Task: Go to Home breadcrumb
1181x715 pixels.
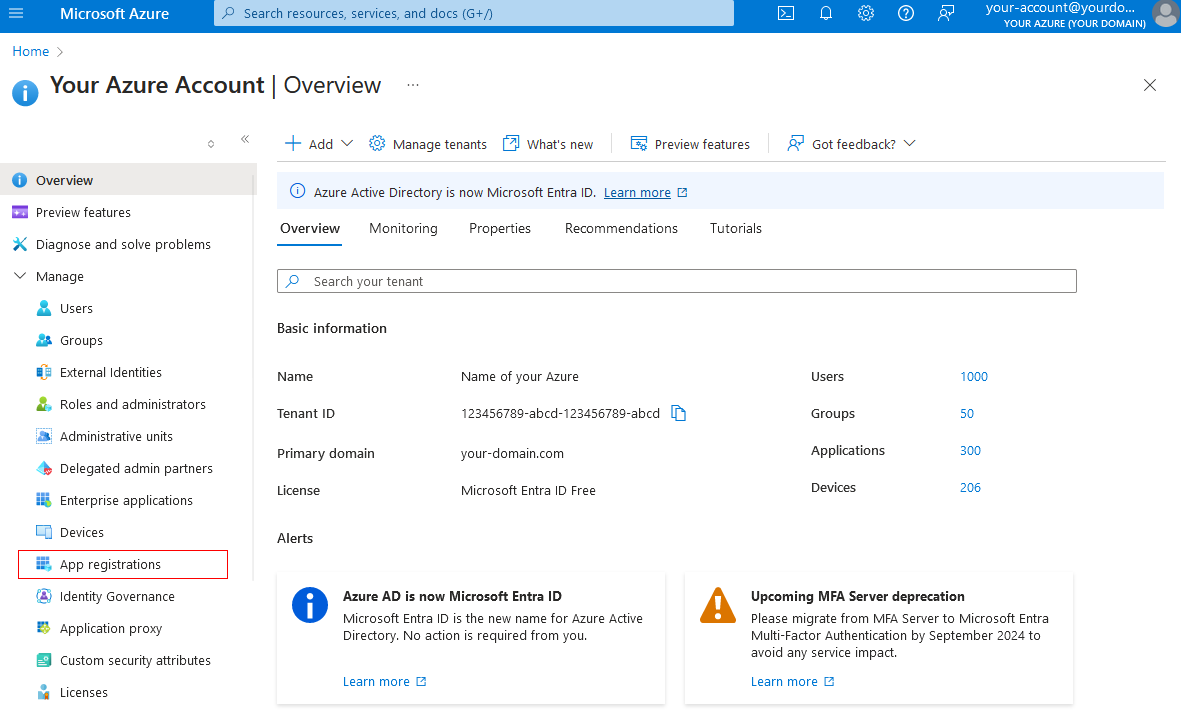Action: coord(30,51)
